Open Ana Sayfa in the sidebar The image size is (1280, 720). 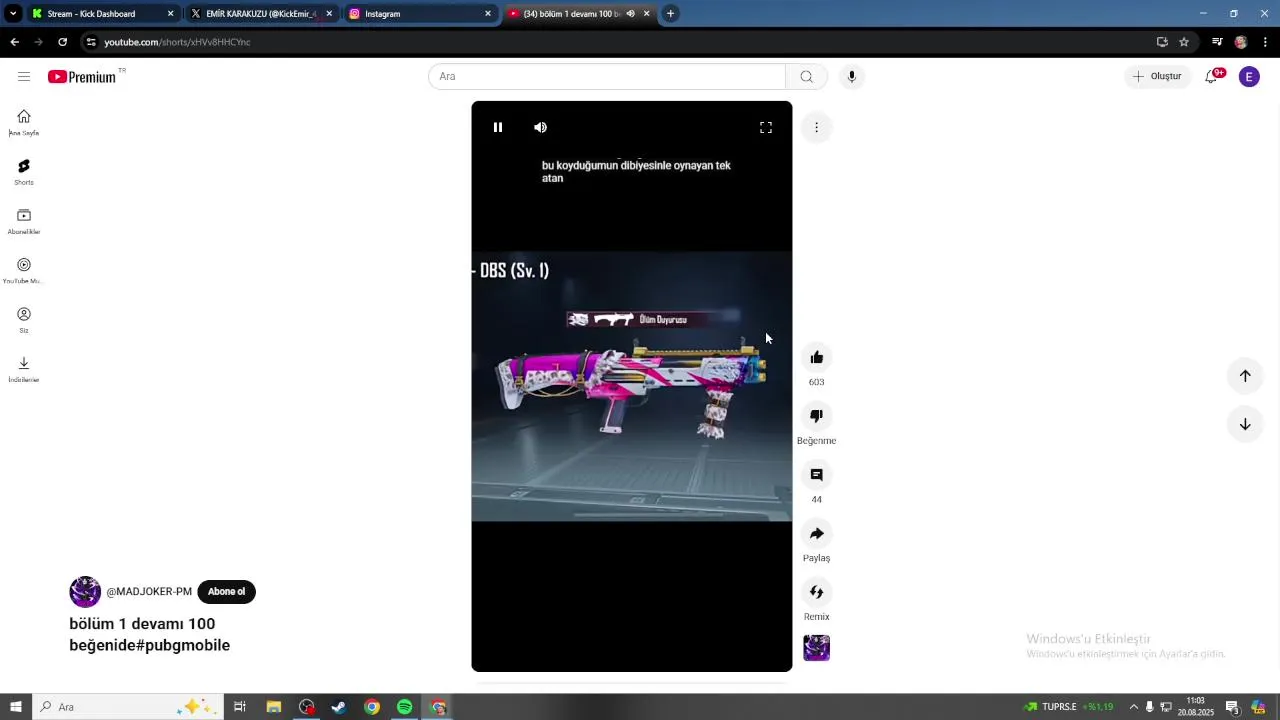click(24, 122)
